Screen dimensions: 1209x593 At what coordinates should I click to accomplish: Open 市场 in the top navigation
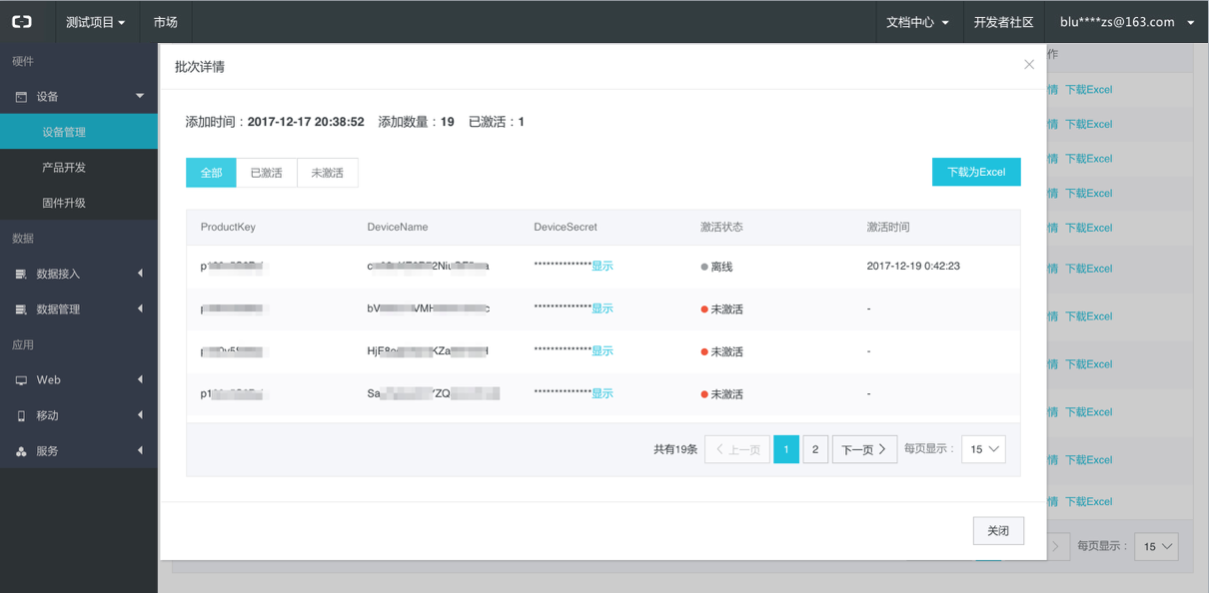point(165,22)
